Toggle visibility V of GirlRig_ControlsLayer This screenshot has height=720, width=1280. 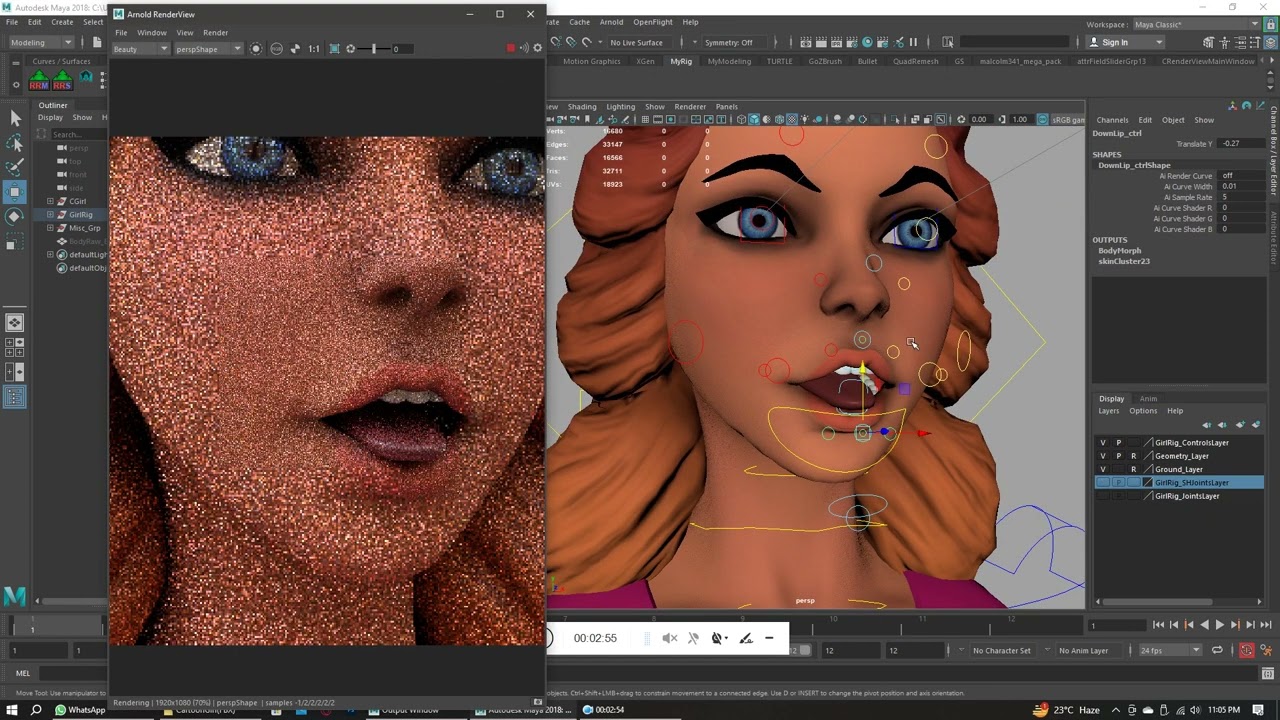pos(1103,443)
